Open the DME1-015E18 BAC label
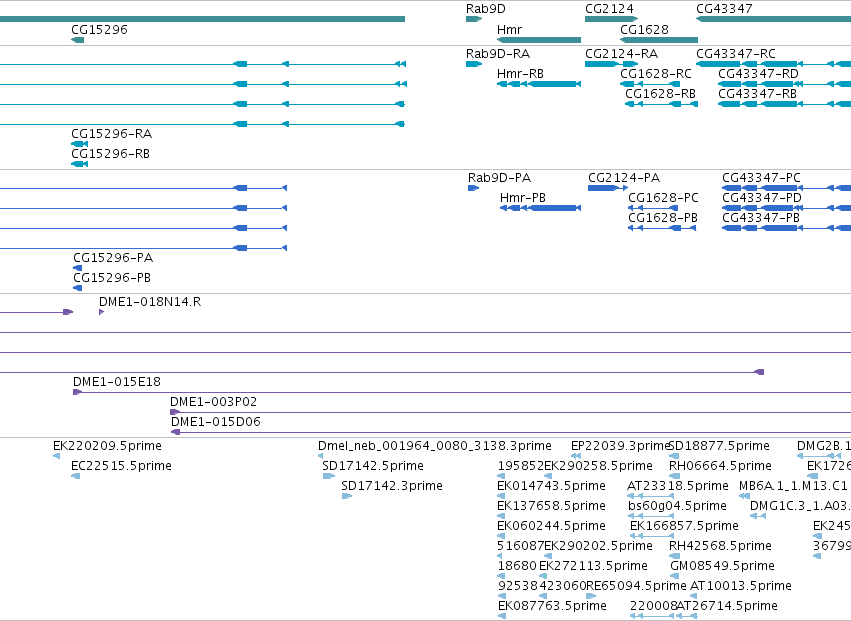 pos(117,382)
